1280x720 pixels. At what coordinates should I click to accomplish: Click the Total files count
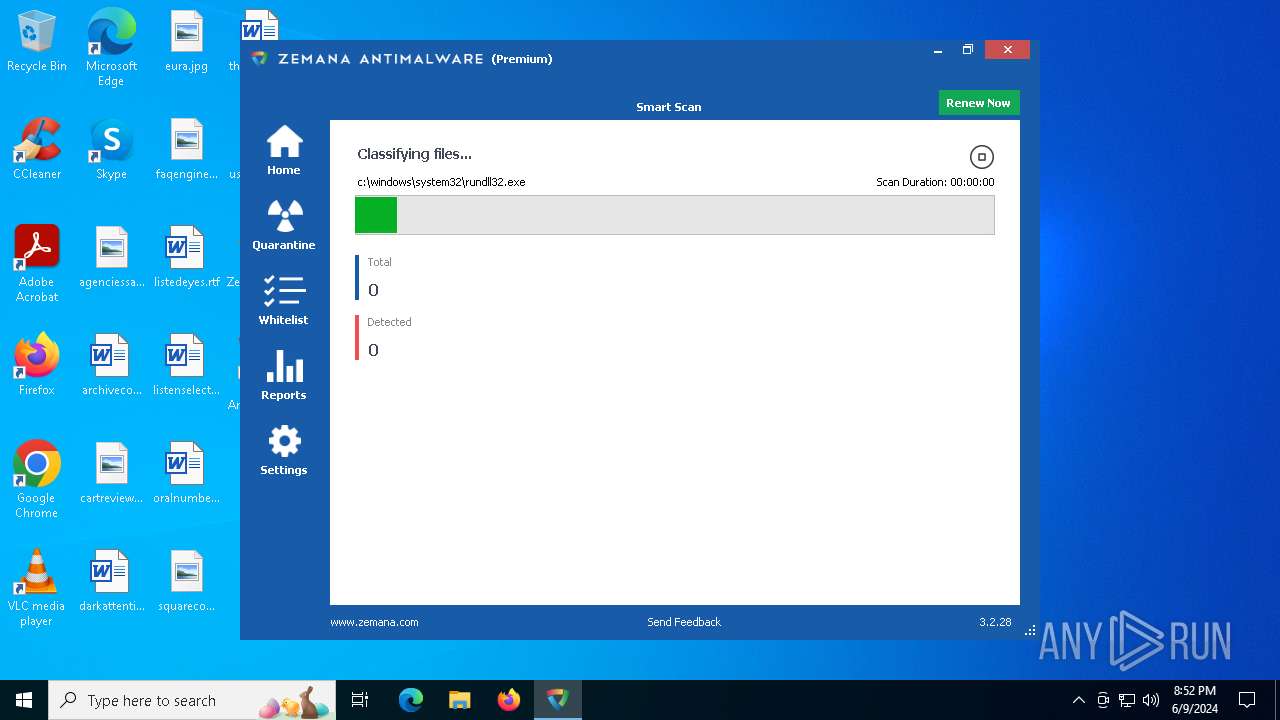373,290
